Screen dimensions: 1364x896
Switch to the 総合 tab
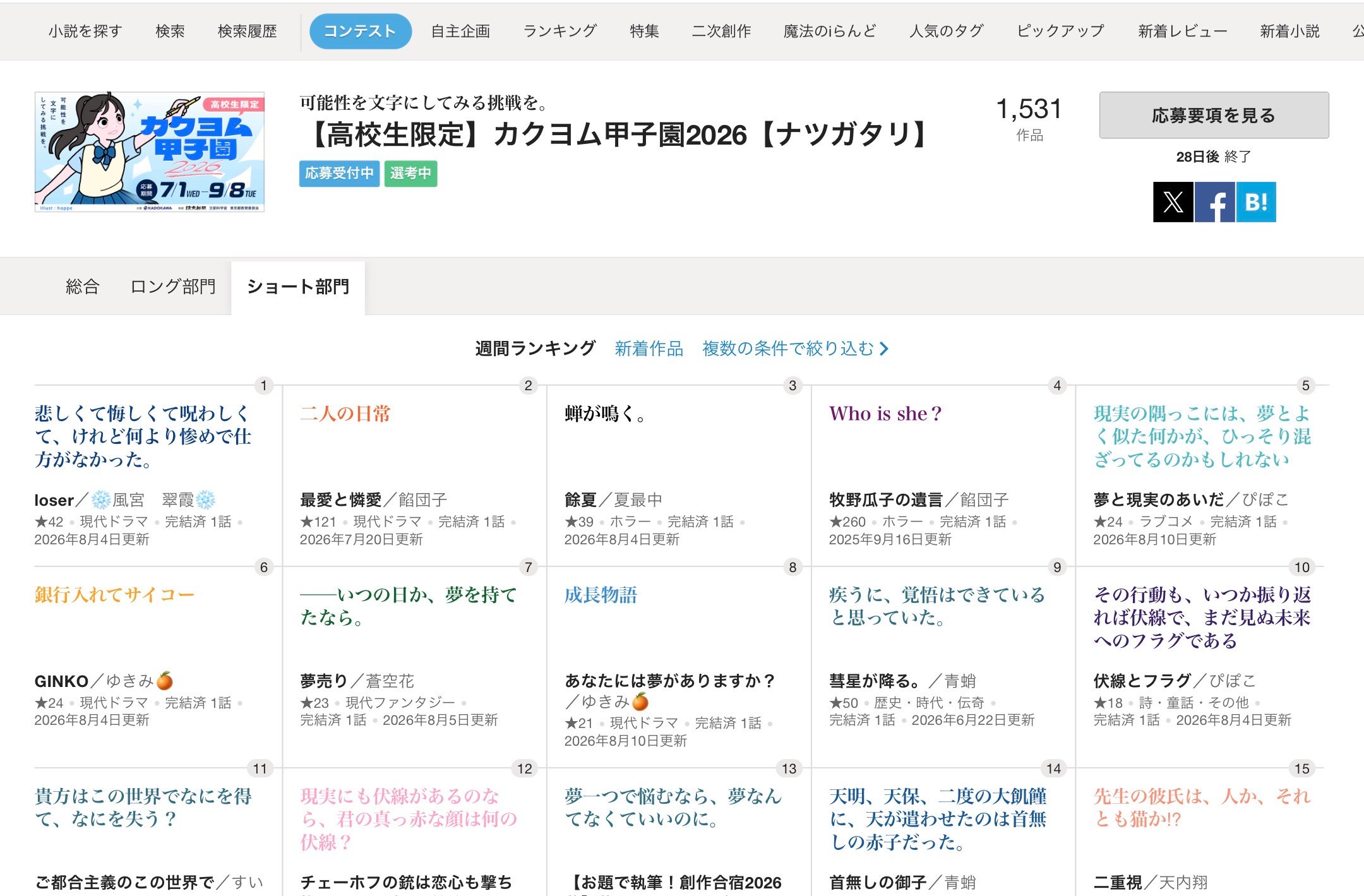(83, 287)
